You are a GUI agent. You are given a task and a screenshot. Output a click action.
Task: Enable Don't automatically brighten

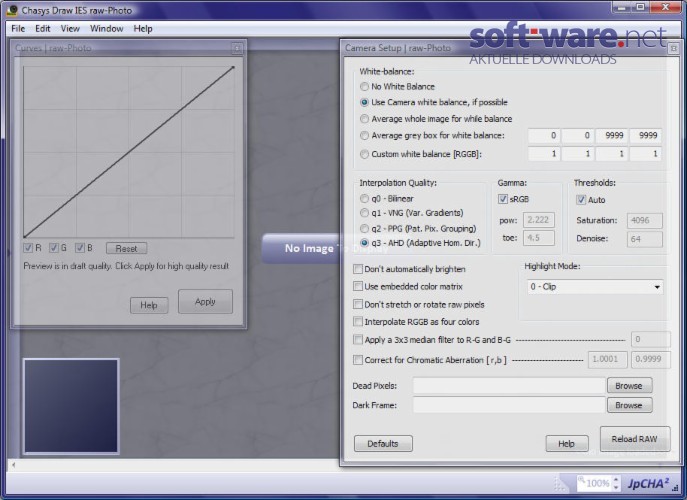point(358,269)
